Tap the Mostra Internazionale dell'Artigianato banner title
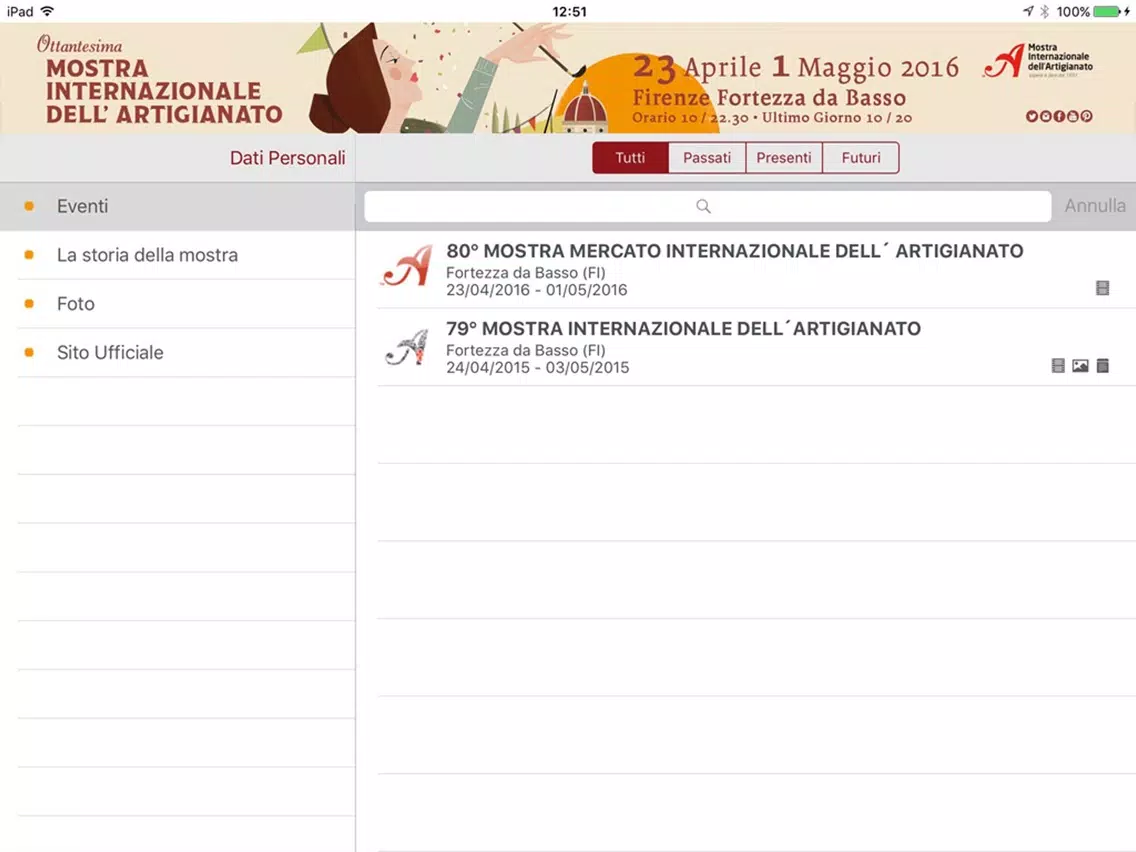This screenshot has width=1136, height=852. 164,91
